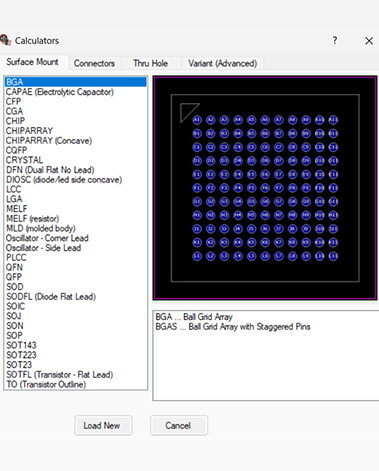Switch to the Surface Mount tab

(x=33, y=62)
